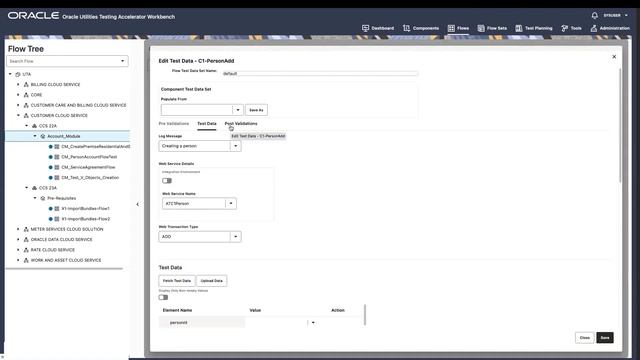Collapse Customer Cloud Service tree node

pyautogui.click(x=18, y=116)
